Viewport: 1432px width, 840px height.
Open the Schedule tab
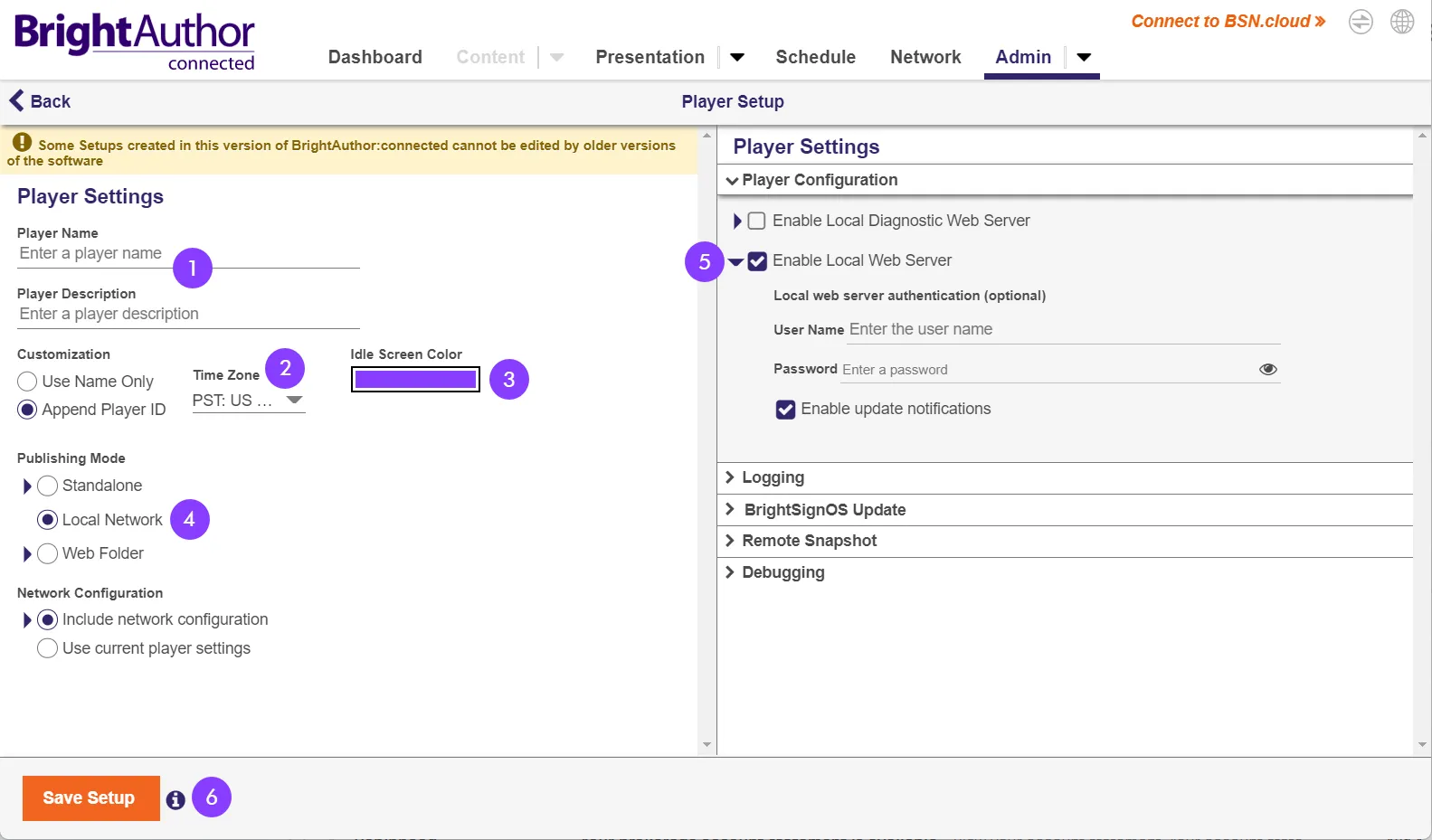[815, 57]
